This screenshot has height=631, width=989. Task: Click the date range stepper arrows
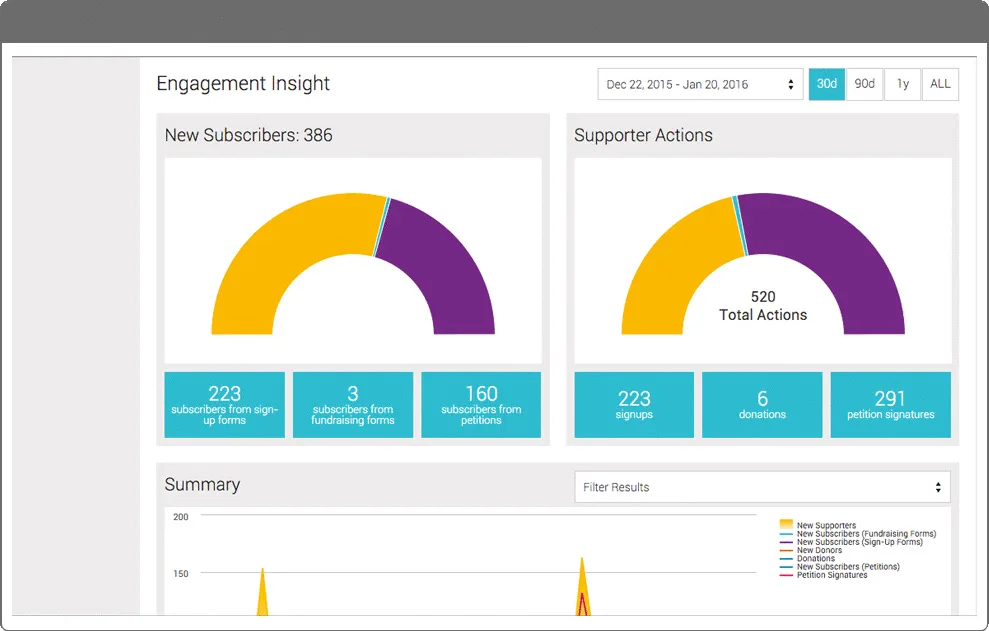pyautogui.click(x=790, y=85)
